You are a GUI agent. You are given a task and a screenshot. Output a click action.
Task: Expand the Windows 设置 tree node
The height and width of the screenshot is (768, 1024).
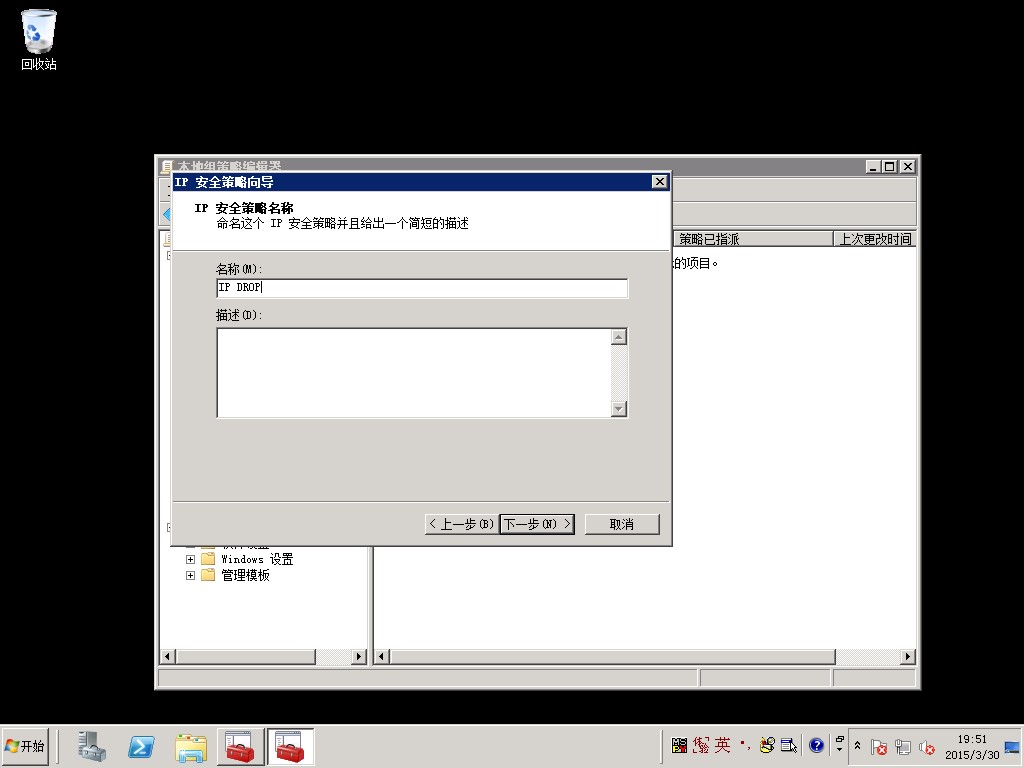190,559
